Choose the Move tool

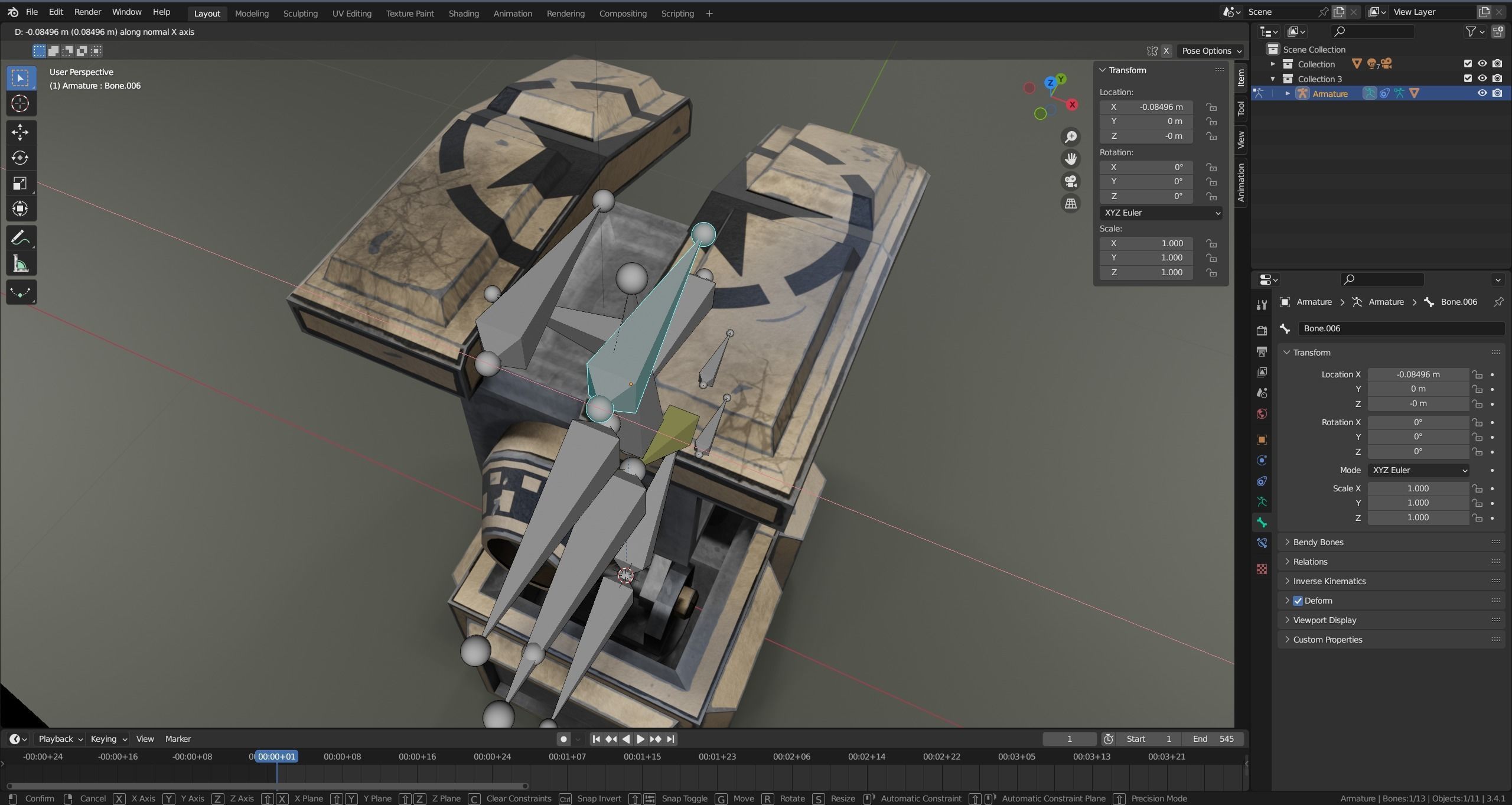21,132
